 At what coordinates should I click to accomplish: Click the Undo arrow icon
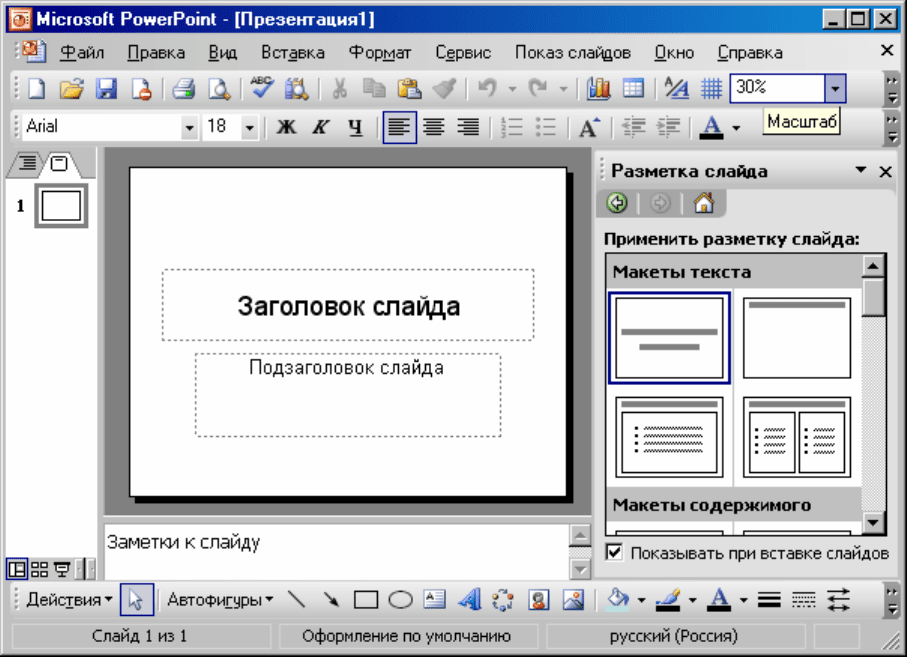point(488,89)
